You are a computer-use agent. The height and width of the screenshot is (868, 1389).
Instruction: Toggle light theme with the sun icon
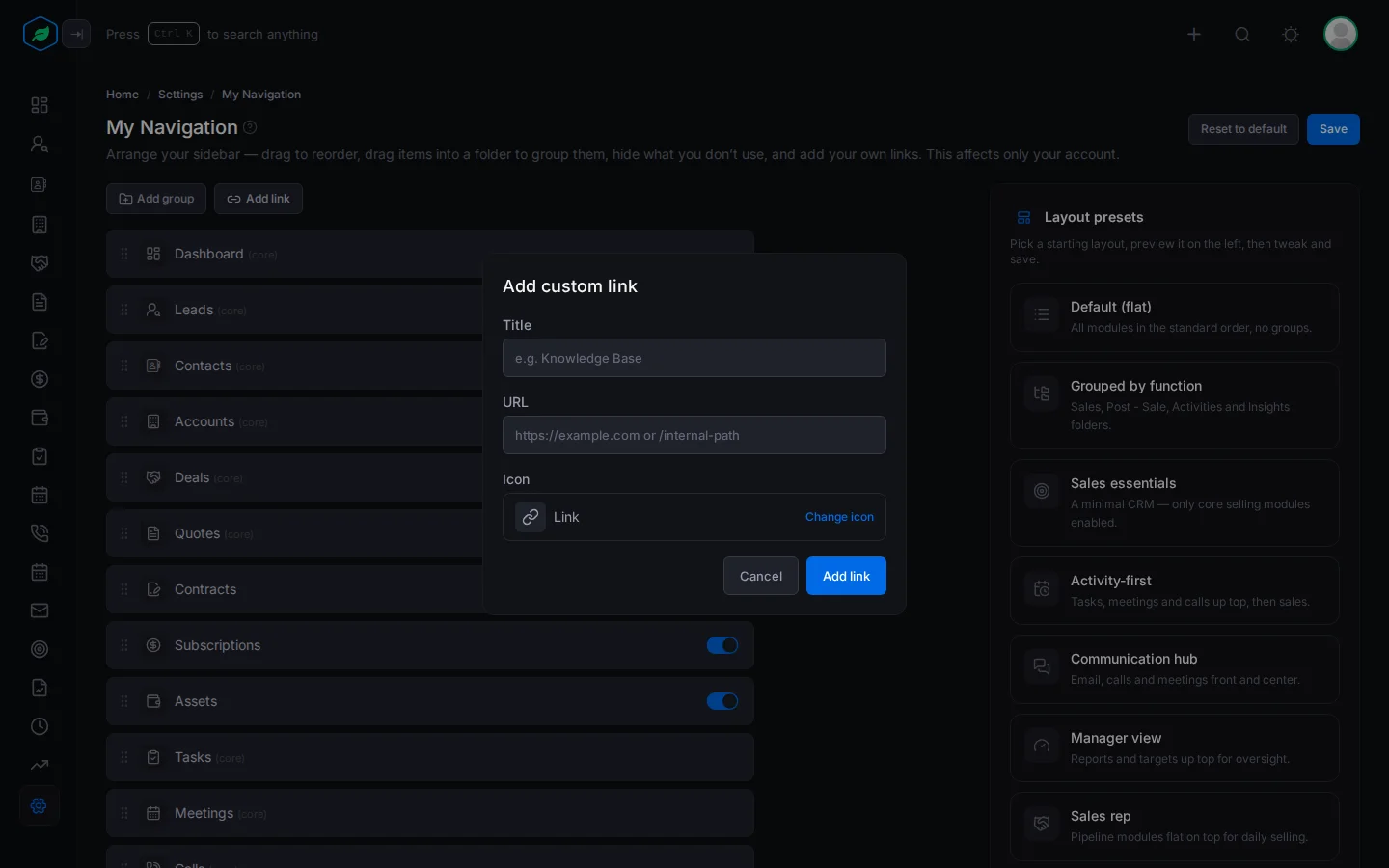[1291, 34]
